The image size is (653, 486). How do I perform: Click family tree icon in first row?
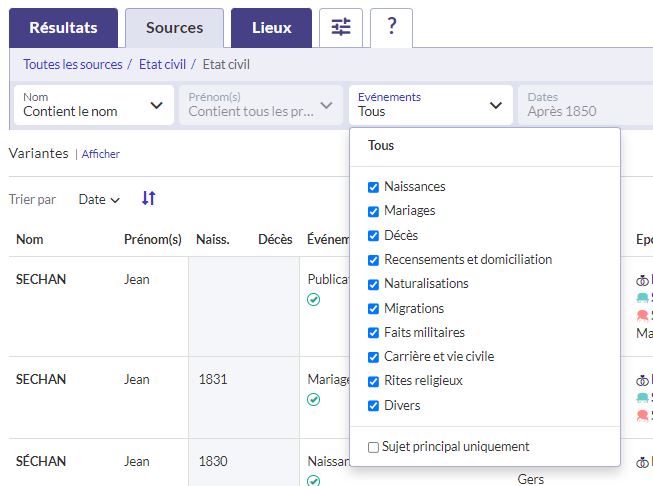click(x=643, y=280)
